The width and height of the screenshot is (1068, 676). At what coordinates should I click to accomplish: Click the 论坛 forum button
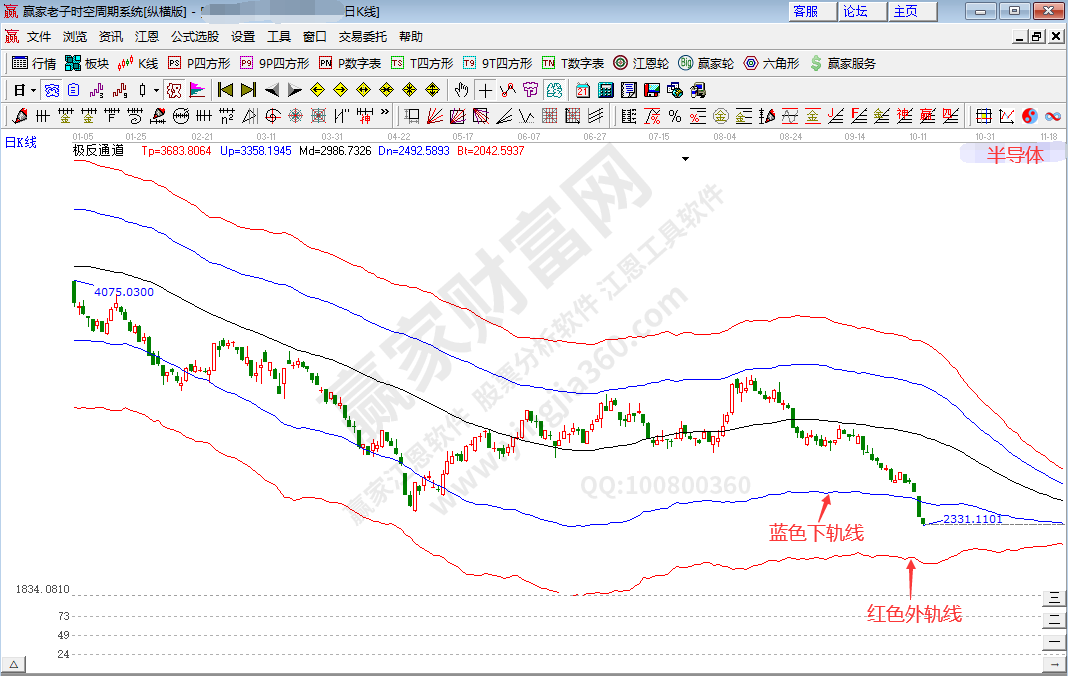(x=857, y=11)
